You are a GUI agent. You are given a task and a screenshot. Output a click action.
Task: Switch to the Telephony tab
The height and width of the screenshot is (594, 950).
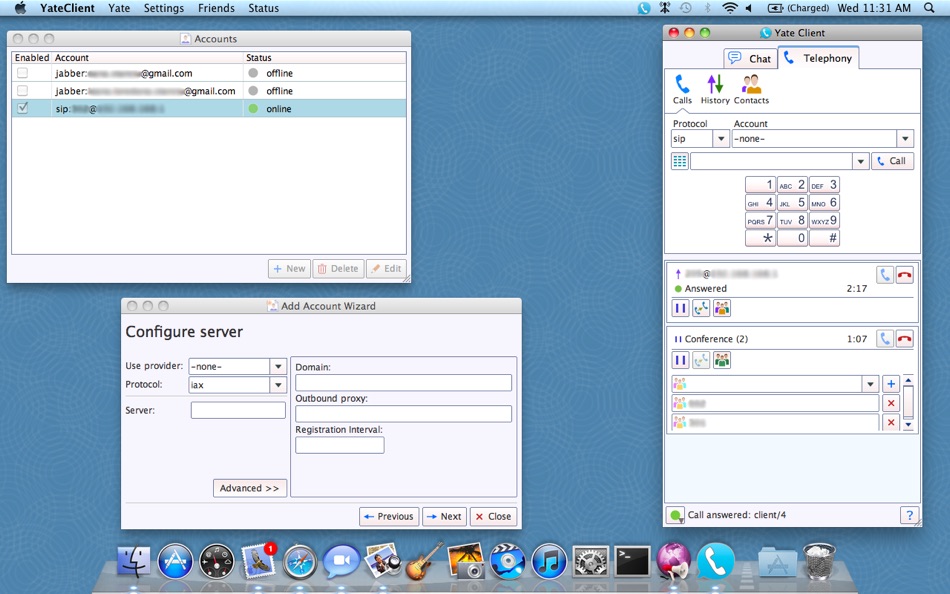(x=819, y=58)
